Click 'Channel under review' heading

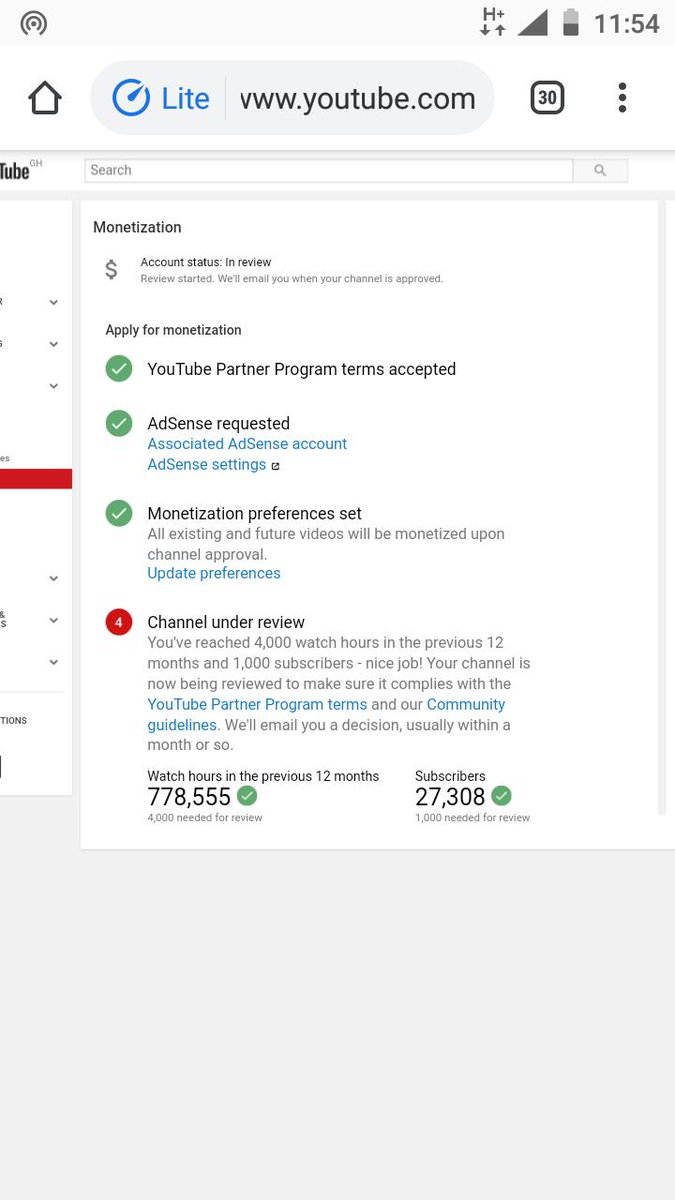[x=226, y=623]
